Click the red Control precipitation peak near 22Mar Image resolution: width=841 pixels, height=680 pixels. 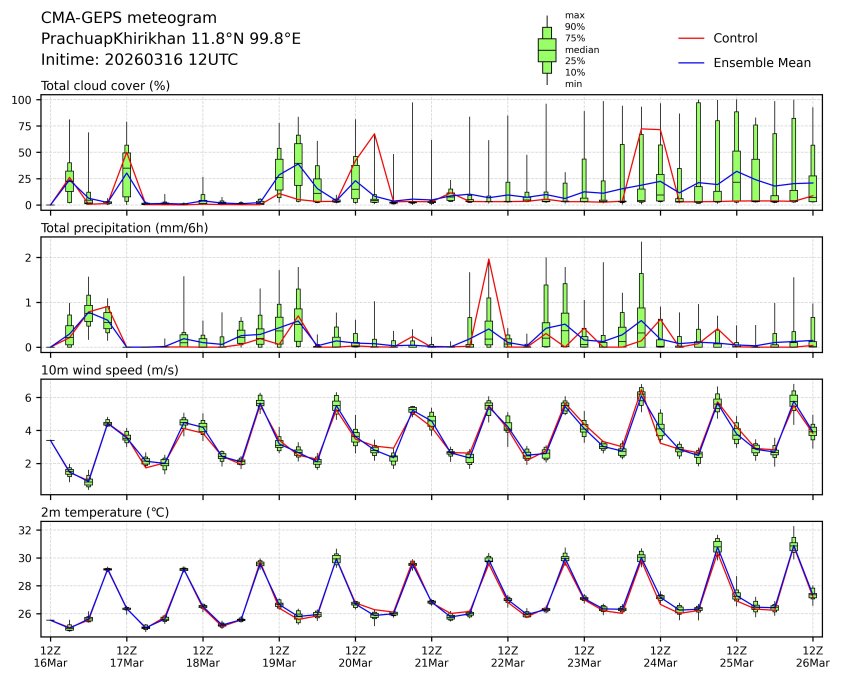(488, 260)
